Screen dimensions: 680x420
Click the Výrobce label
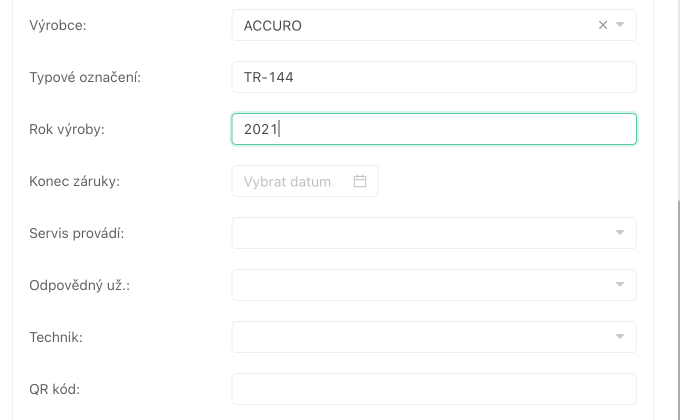tap(58, 26)
